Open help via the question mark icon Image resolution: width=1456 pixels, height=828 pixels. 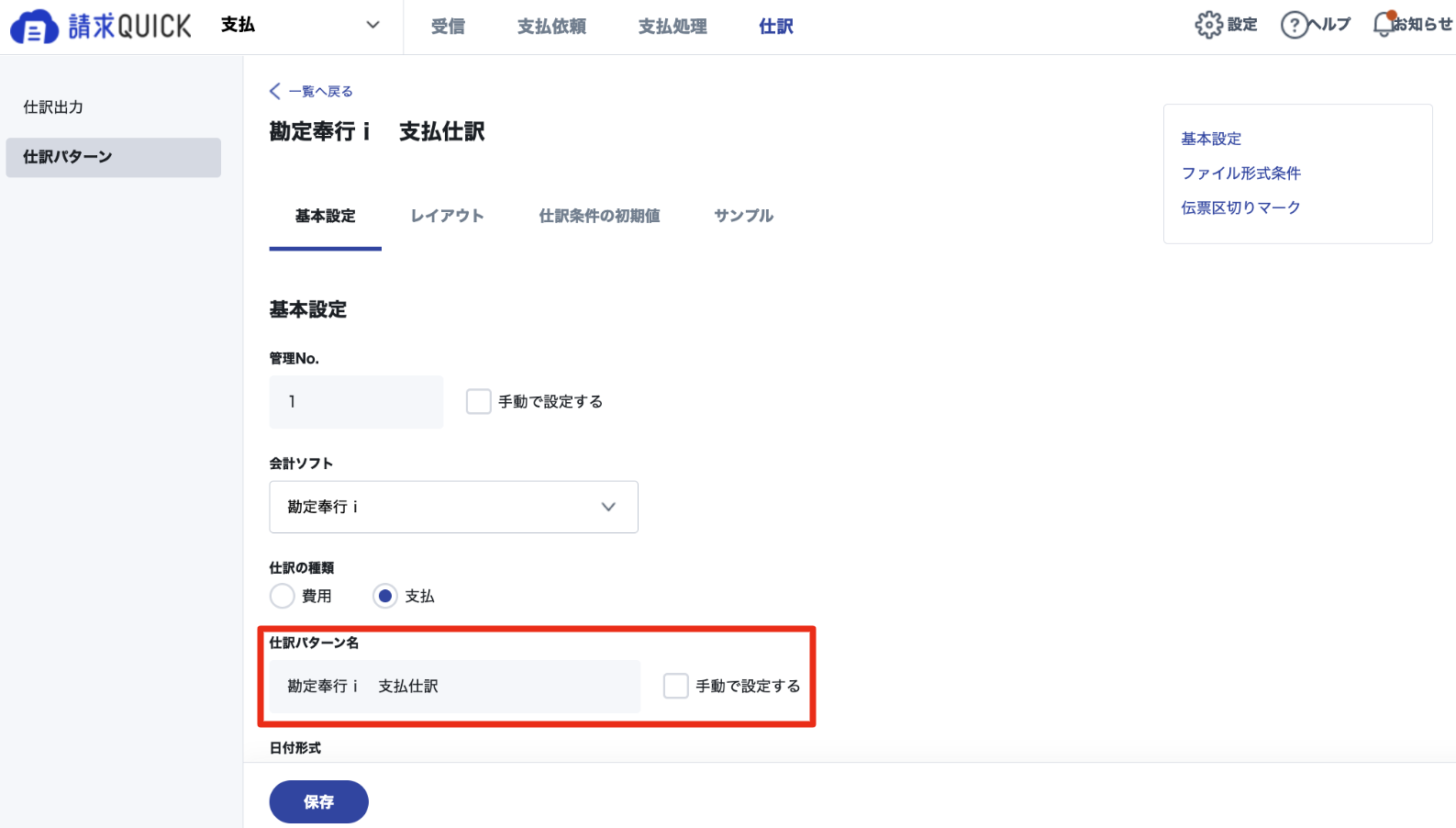pos(1294,25)
